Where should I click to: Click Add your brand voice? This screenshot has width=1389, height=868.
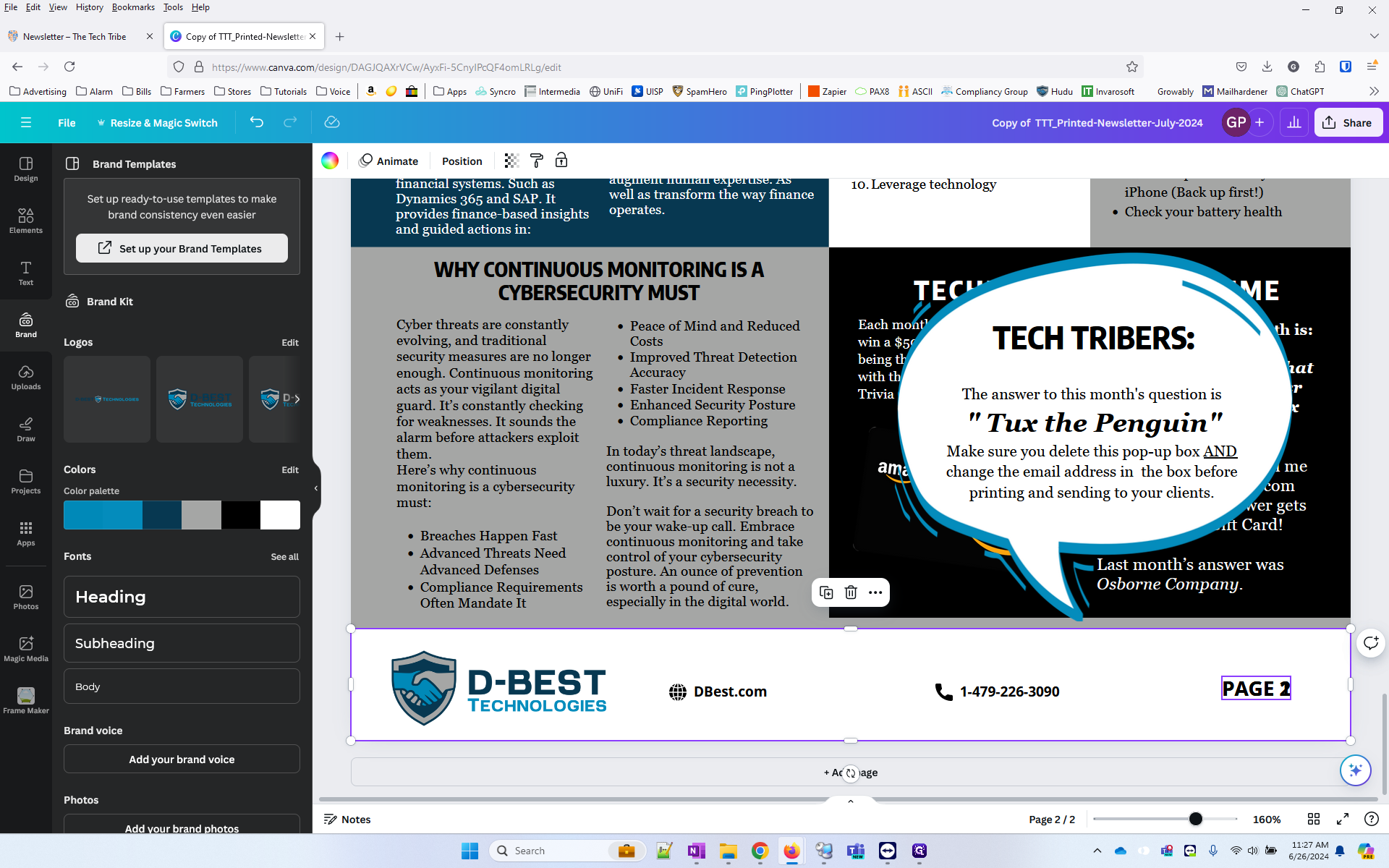click(182, 759)
